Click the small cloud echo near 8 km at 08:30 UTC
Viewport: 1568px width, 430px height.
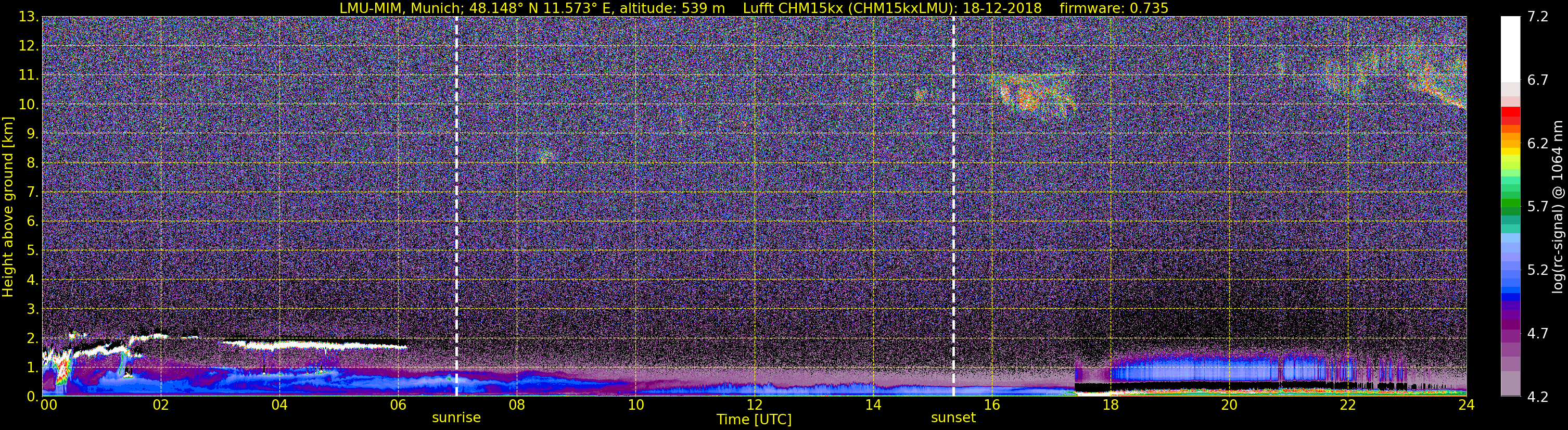coord(545,157)
